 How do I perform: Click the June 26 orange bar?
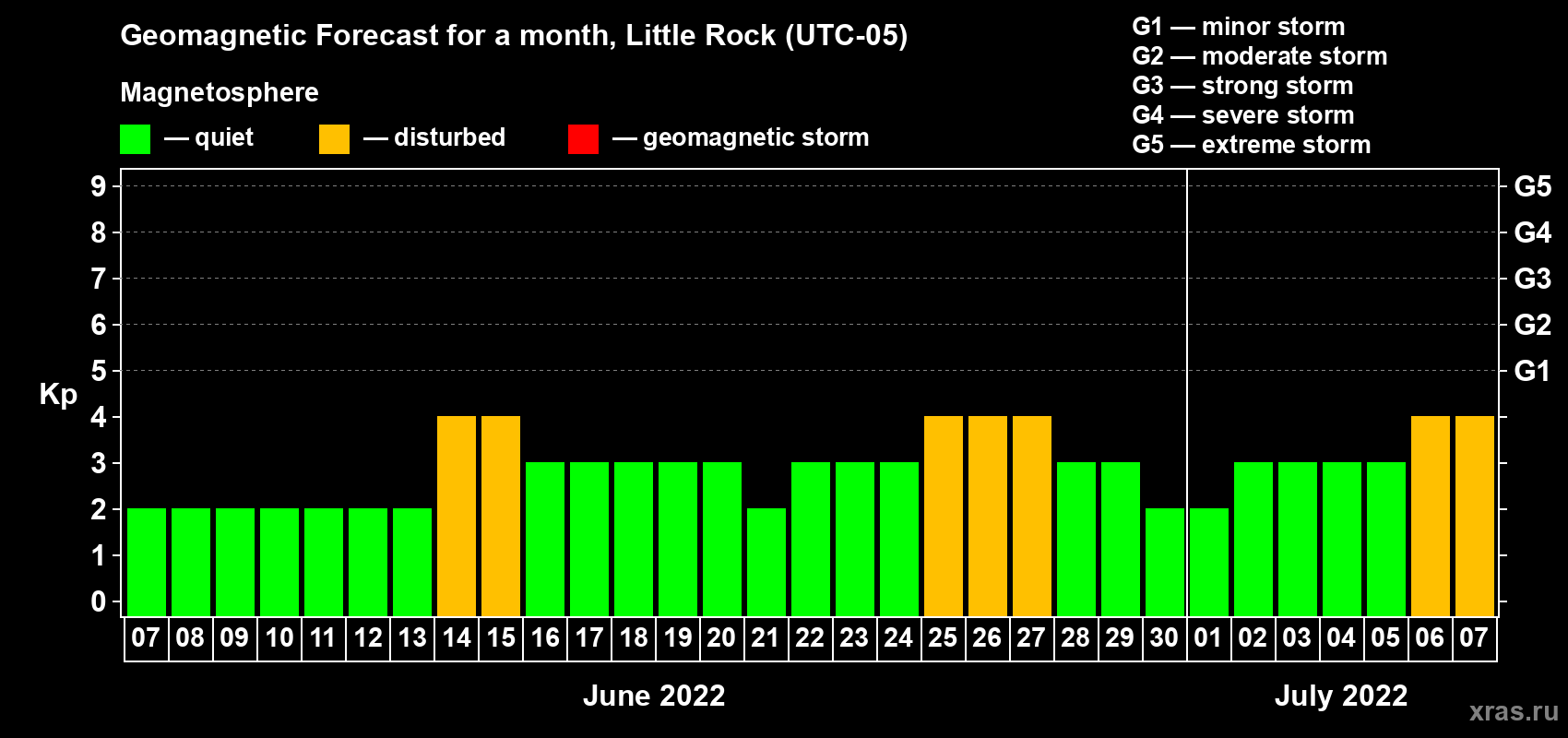[x=988, y=516]
